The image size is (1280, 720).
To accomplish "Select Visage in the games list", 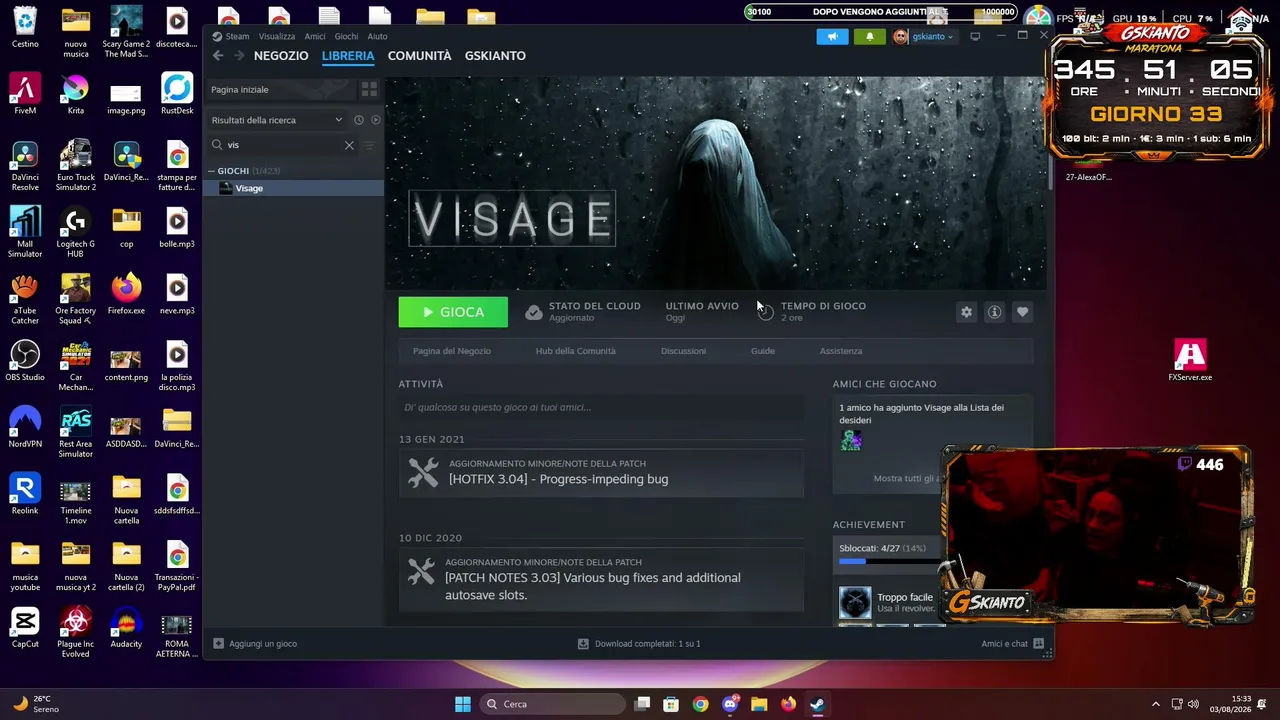I will 294,188.
